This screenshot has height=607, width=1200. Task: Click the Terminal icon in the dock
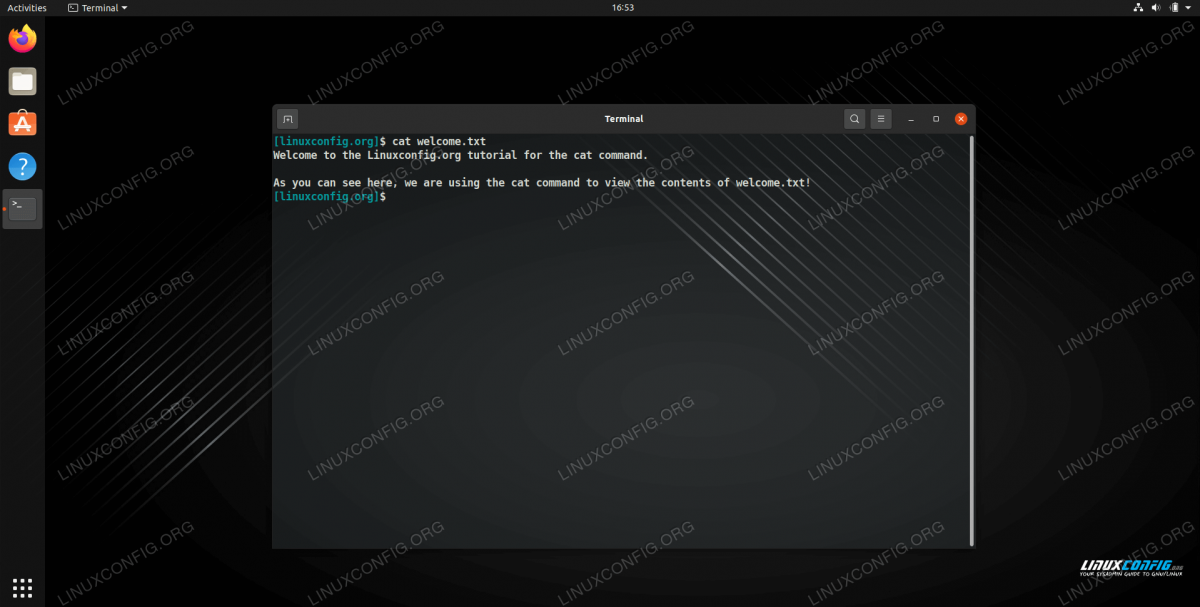22,208
